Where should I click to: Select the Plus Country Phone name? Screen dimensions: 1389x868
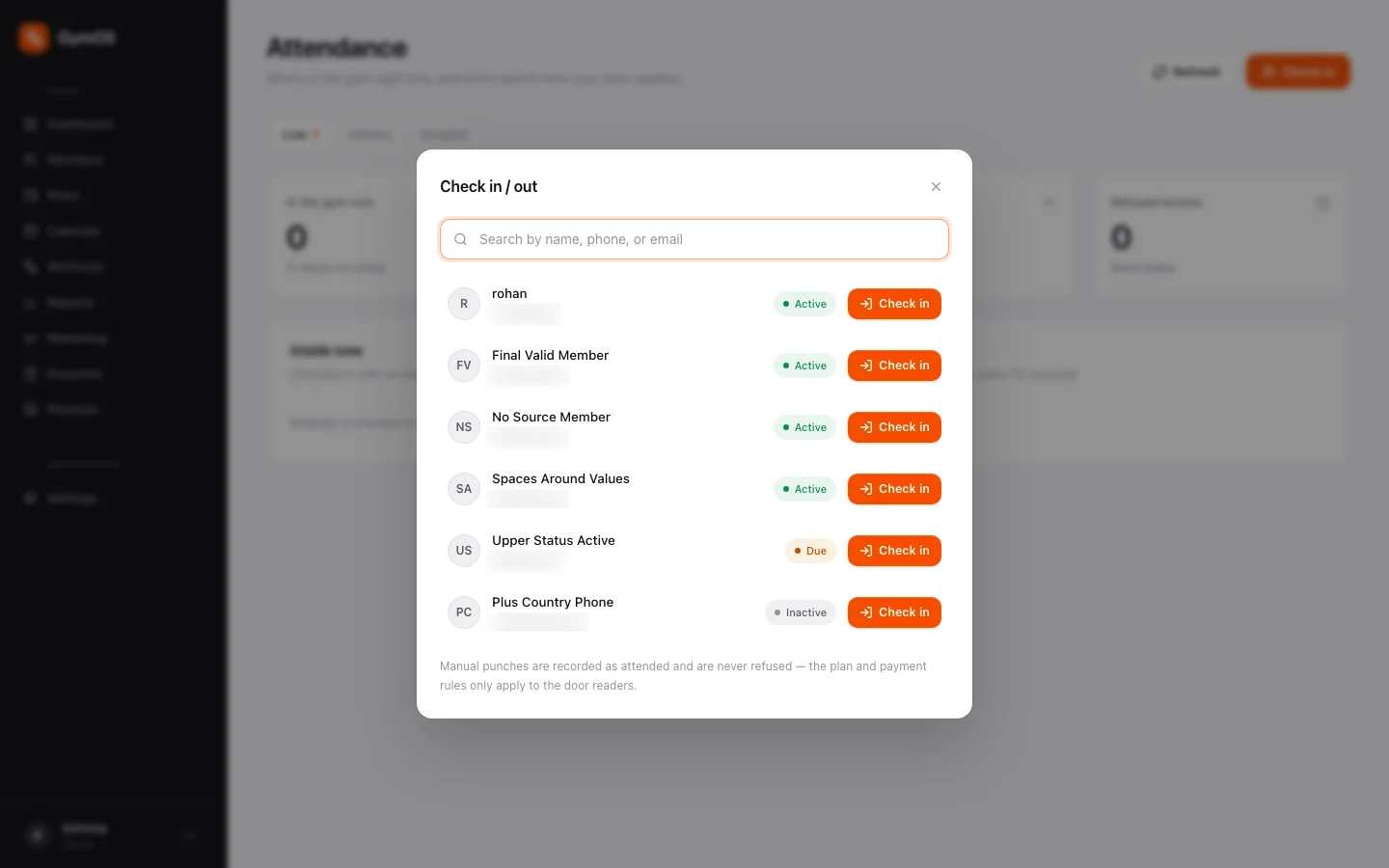(x=553, y=602)
